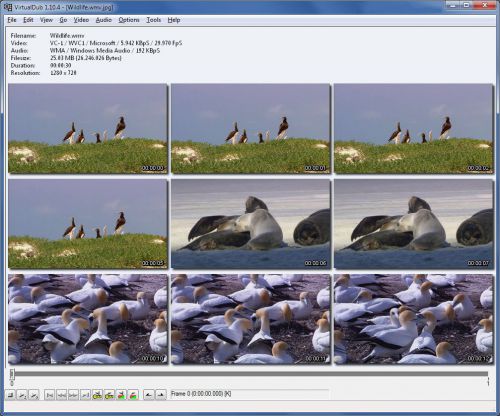Step backward one frame icon
This screenshot has height=416, width=500.
coord(61,395)
